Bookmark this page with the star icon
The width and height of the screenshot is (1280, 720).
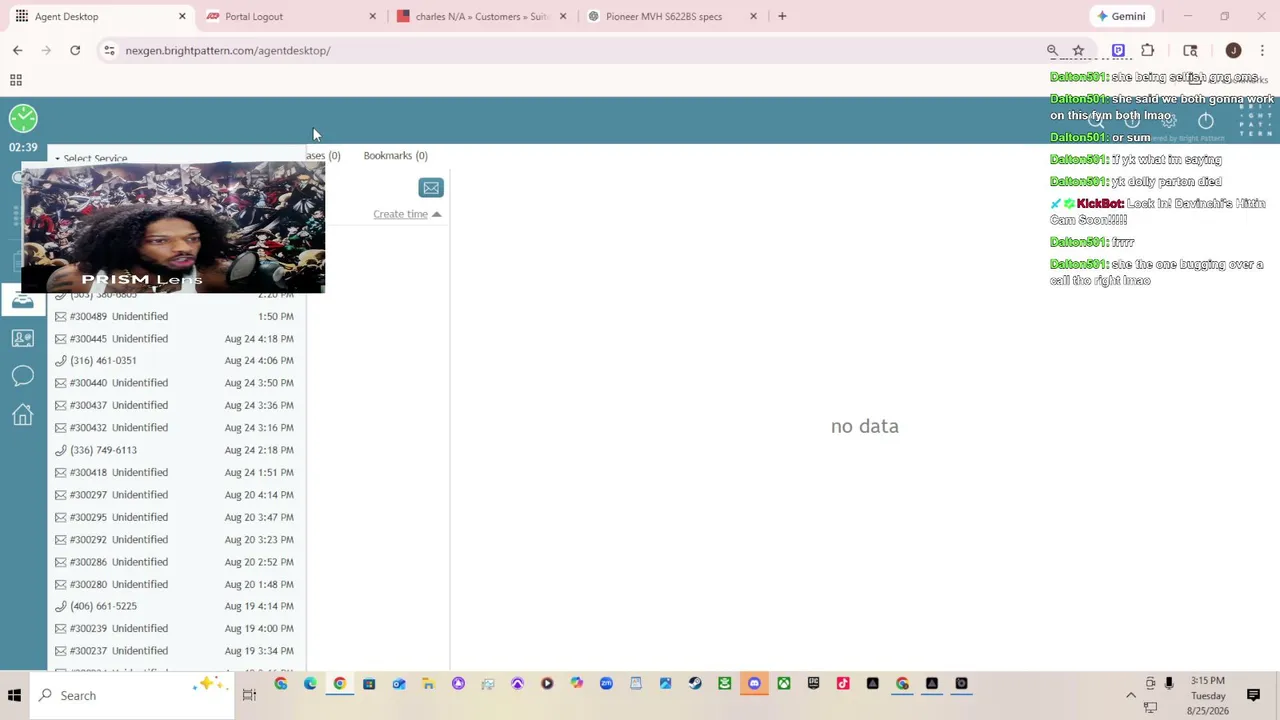[x=1078, y=50]
